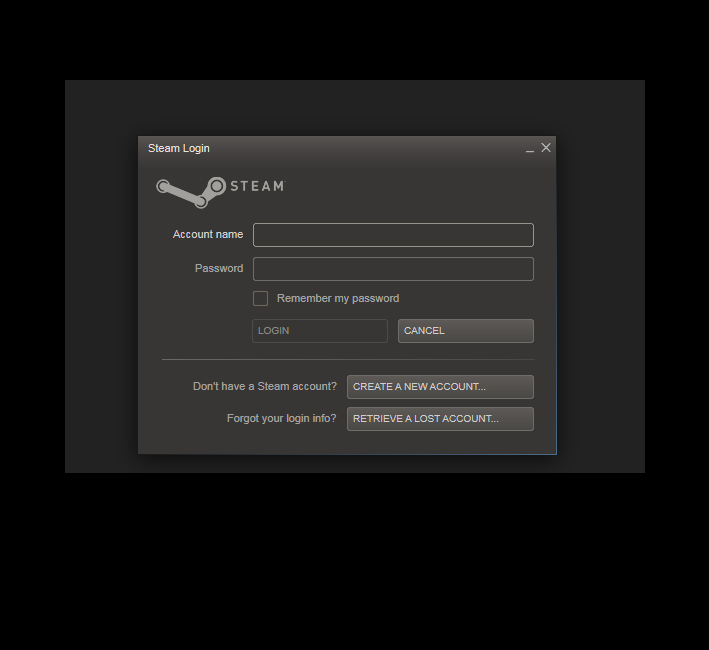Open CREATE A NEW ACCOUNT dialog

tap(440, 387)
